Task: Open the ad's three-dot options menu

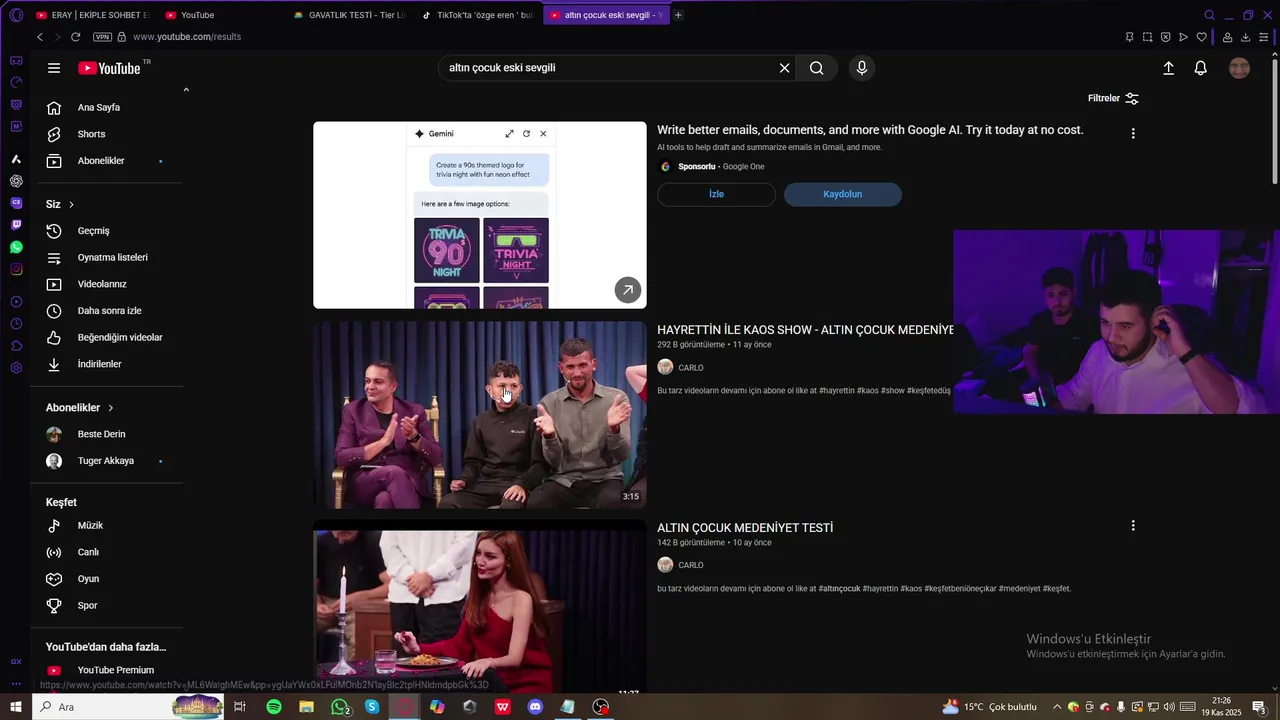Action: tap(1133, 133)
